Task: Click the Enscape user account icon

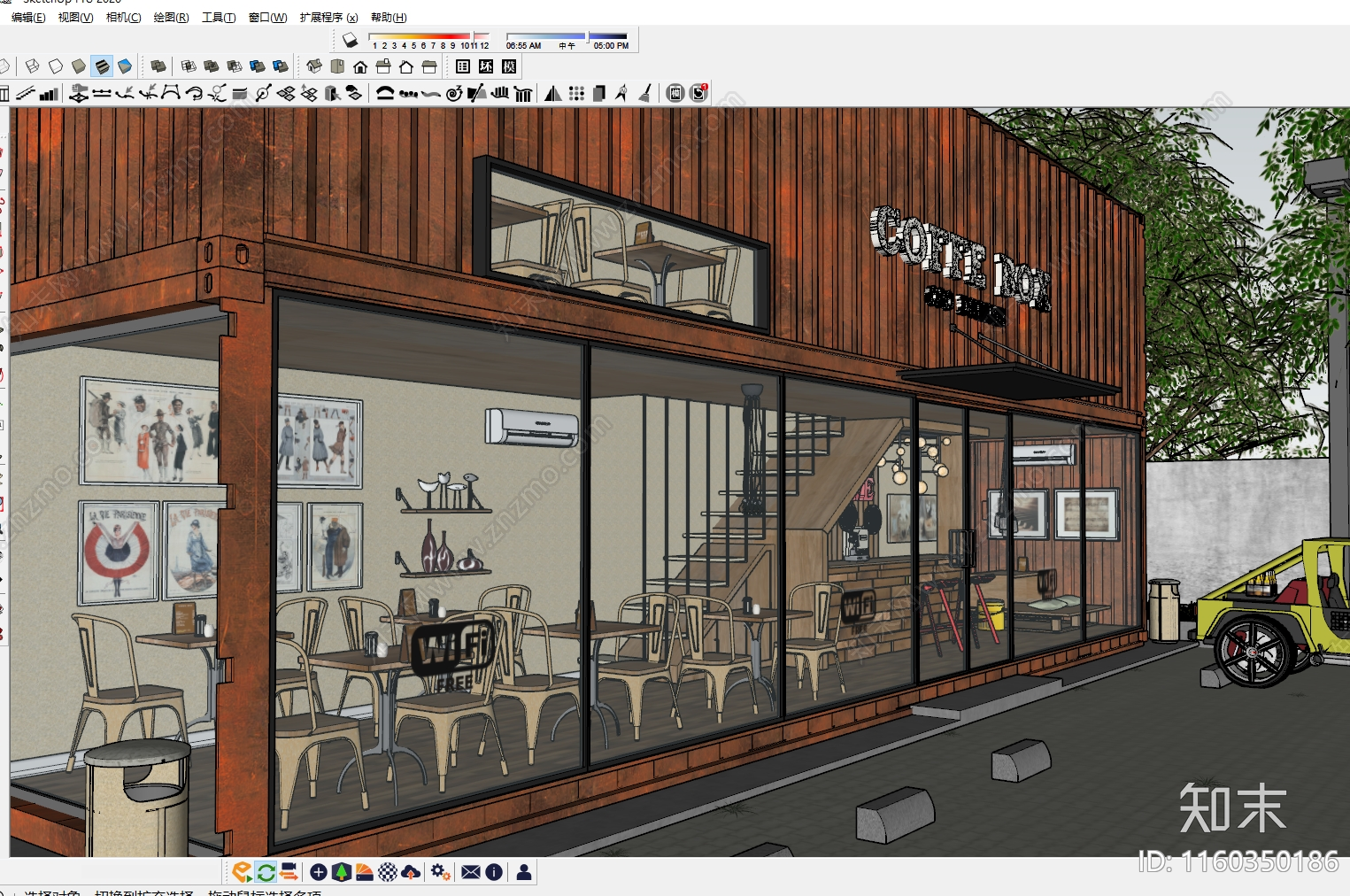Action: click(524, 872)
